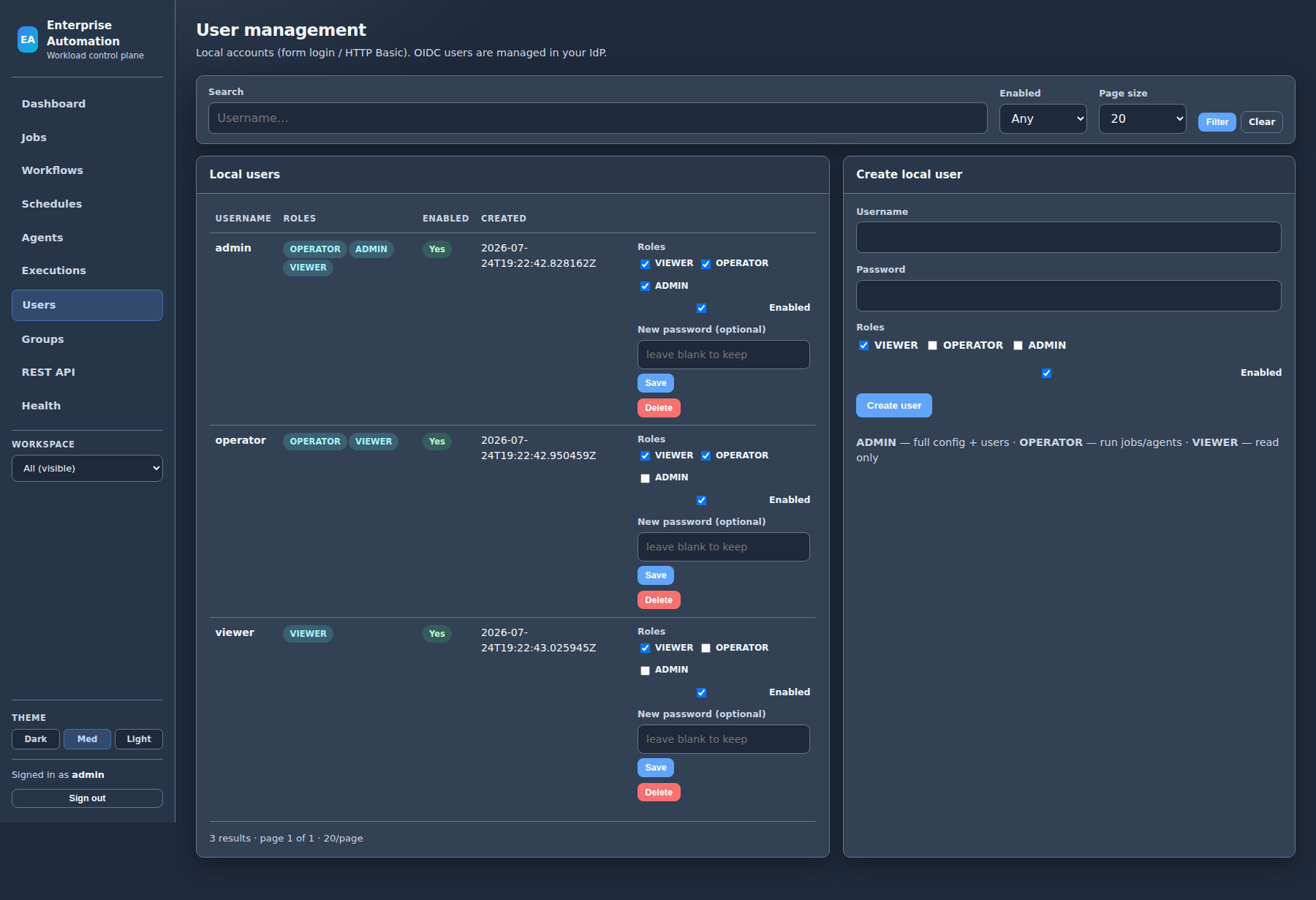Clear the search filters
This screenshot has width=1316, height=900.
[x=1262, y=122]
